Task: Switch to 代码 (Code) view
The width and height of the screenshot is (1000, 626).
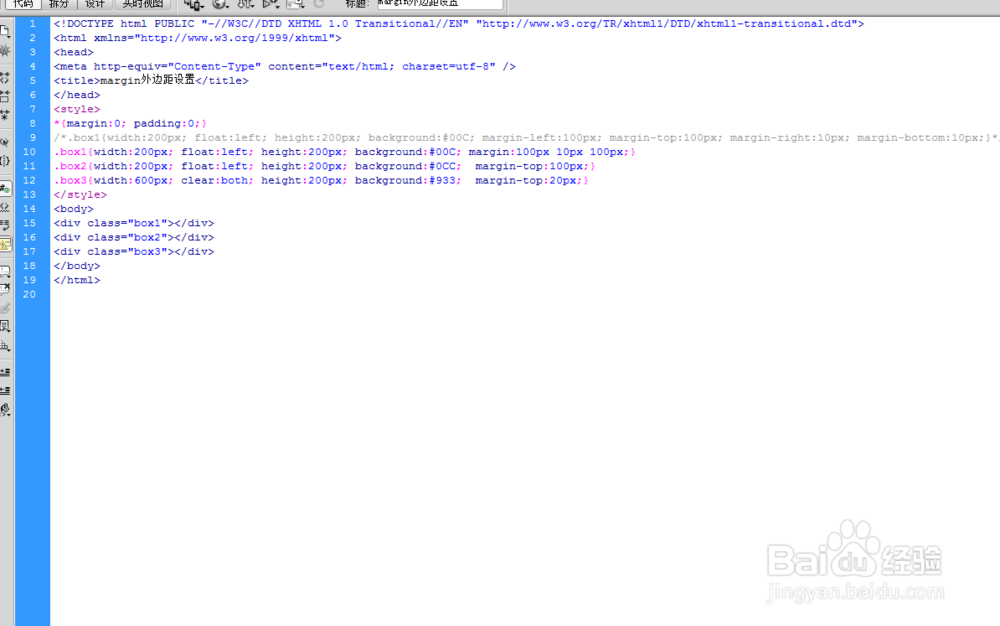Action: (23, 4)
